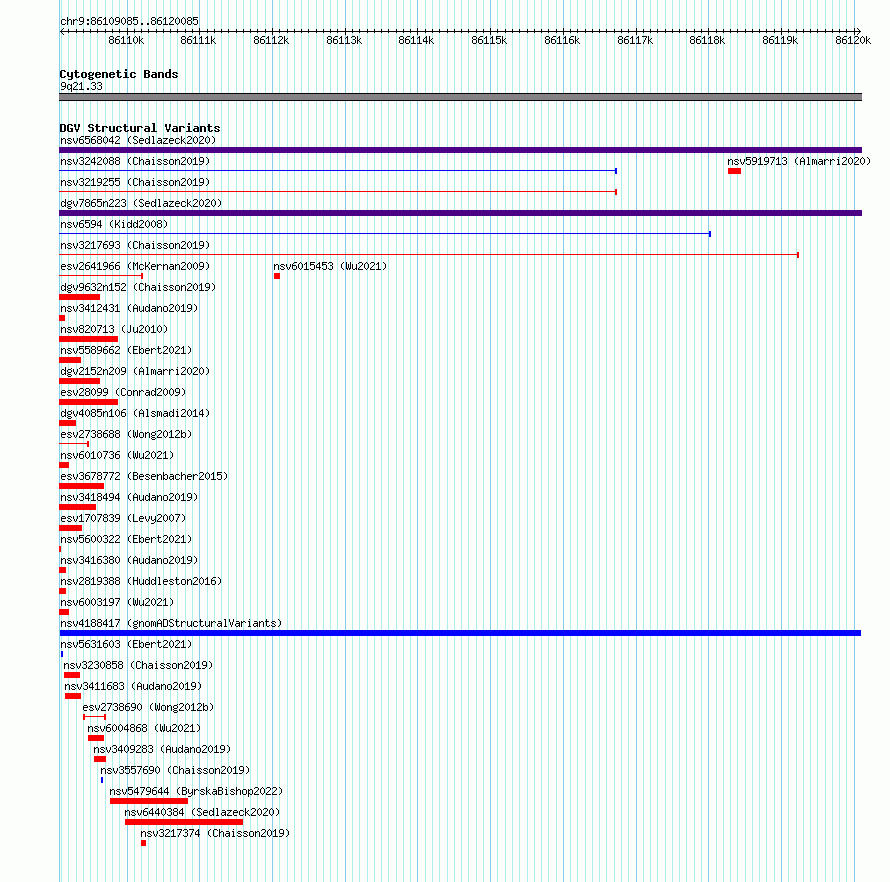Screen dimensions: 890x882
Task: Click the DGV Structural Variants track title
Action: [140, 128]
